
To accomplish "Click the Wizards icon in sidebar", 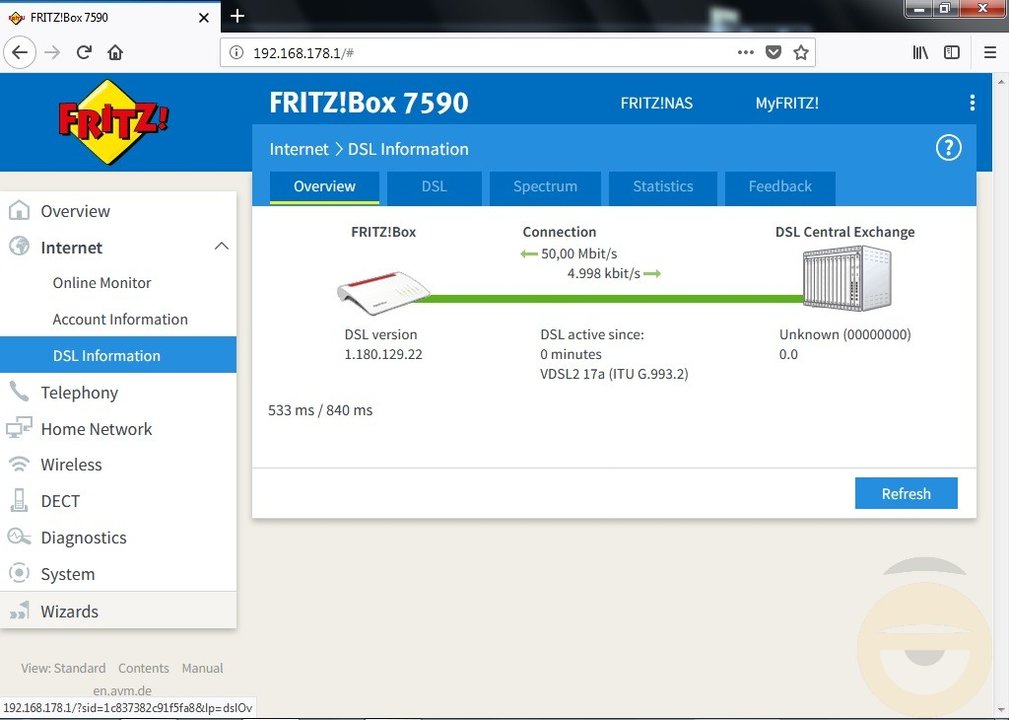I will coord(19,609).
